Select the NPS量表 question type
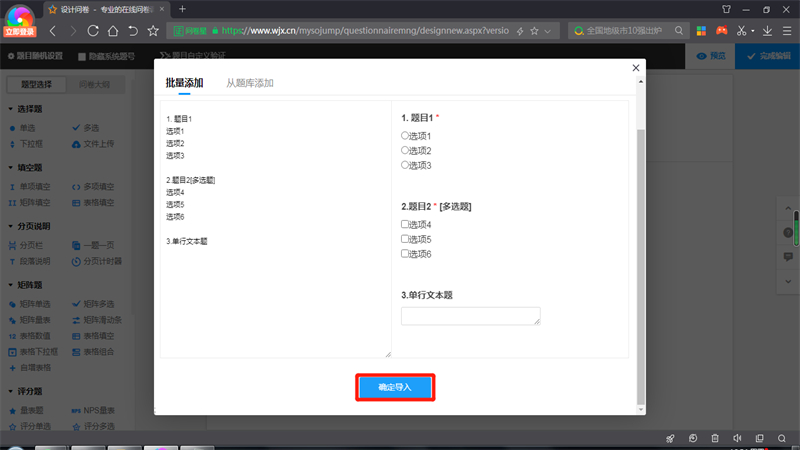This screenshot has width=800, height=450. pyautogui.click(x=93, y=410)
